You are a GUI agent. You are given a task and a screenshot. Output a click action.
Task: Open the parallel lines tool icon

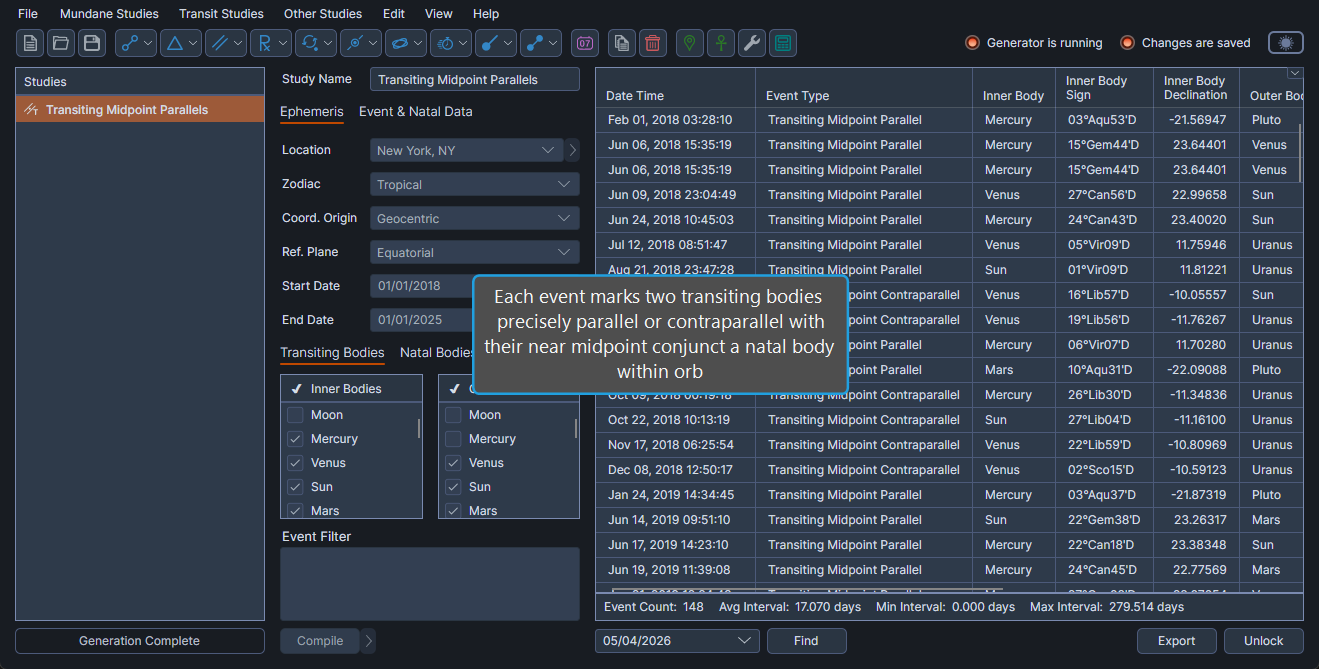[226, 43]
